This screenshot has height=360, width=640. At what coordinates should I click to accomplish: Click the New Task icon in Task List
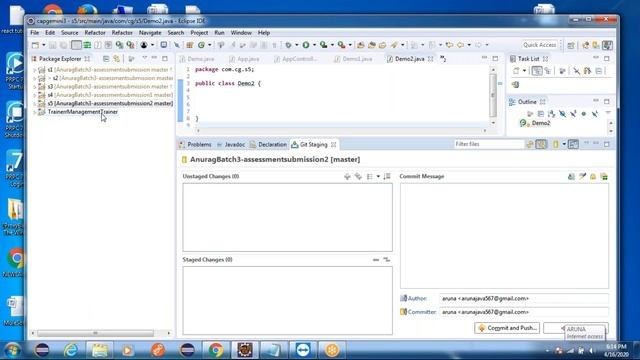point(516,71)
